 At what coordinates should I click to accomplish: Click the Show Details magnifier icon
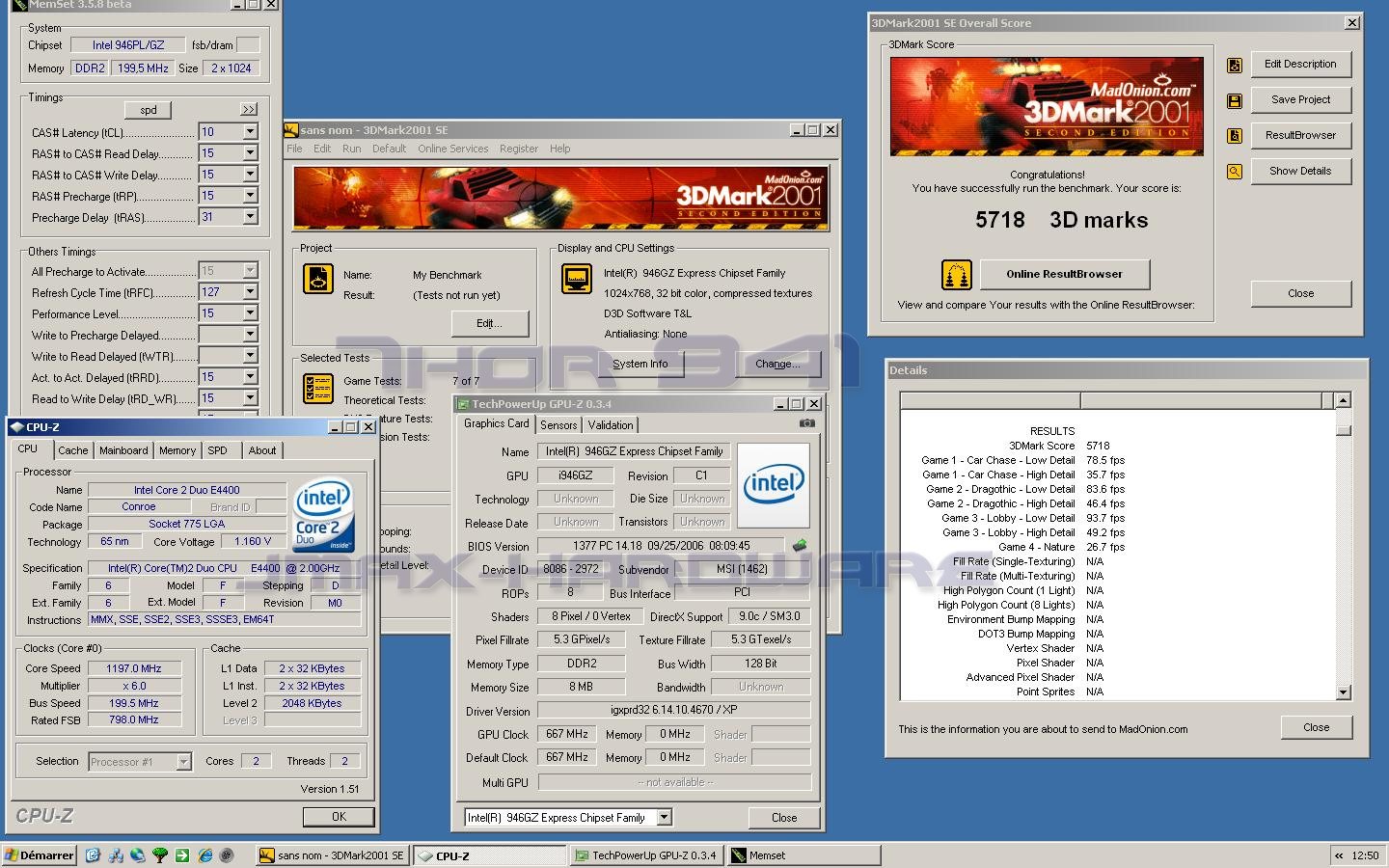[1234, 172]
